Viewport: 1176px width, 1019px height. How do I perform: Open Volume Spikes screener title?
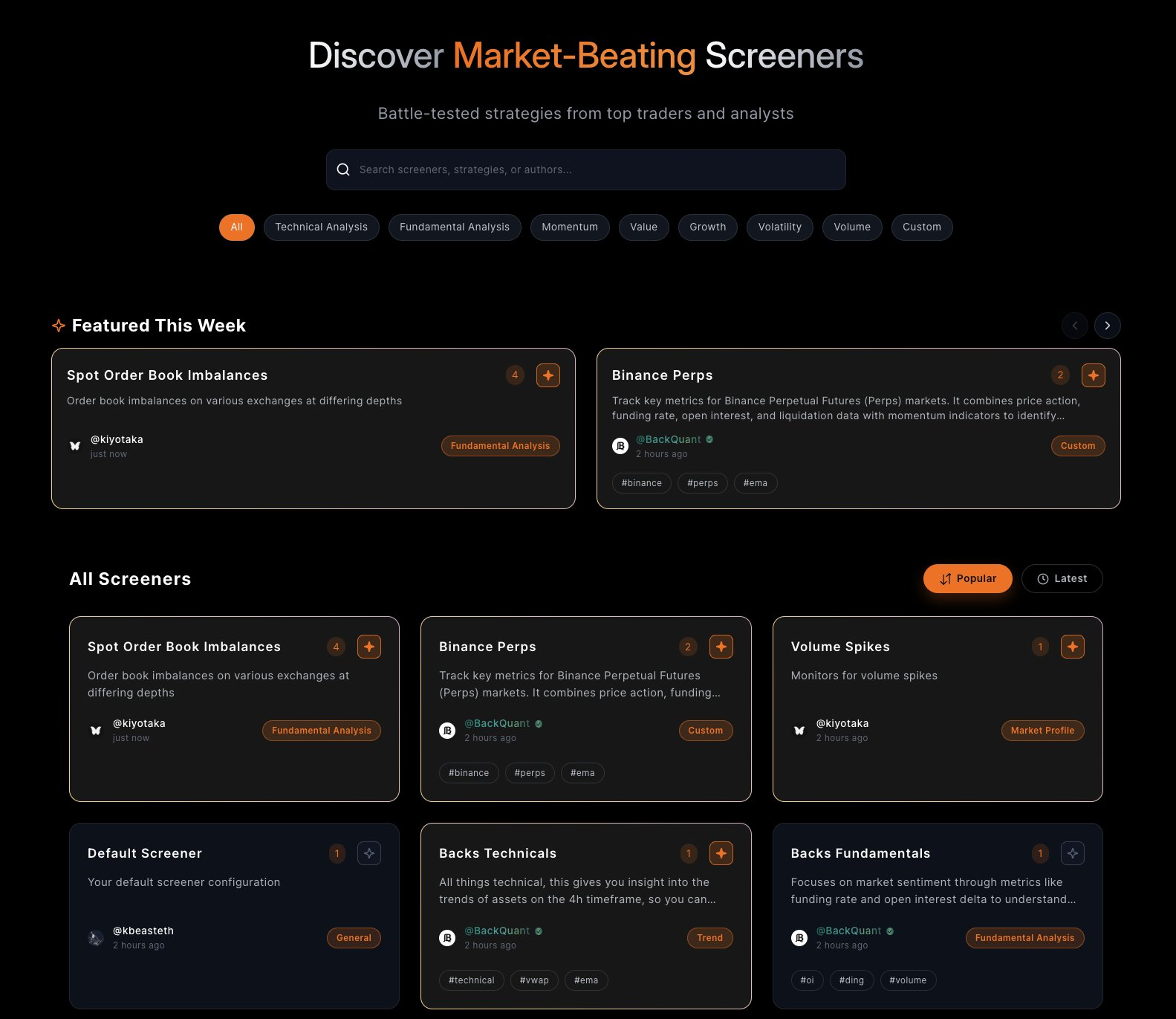pos(840,647)
